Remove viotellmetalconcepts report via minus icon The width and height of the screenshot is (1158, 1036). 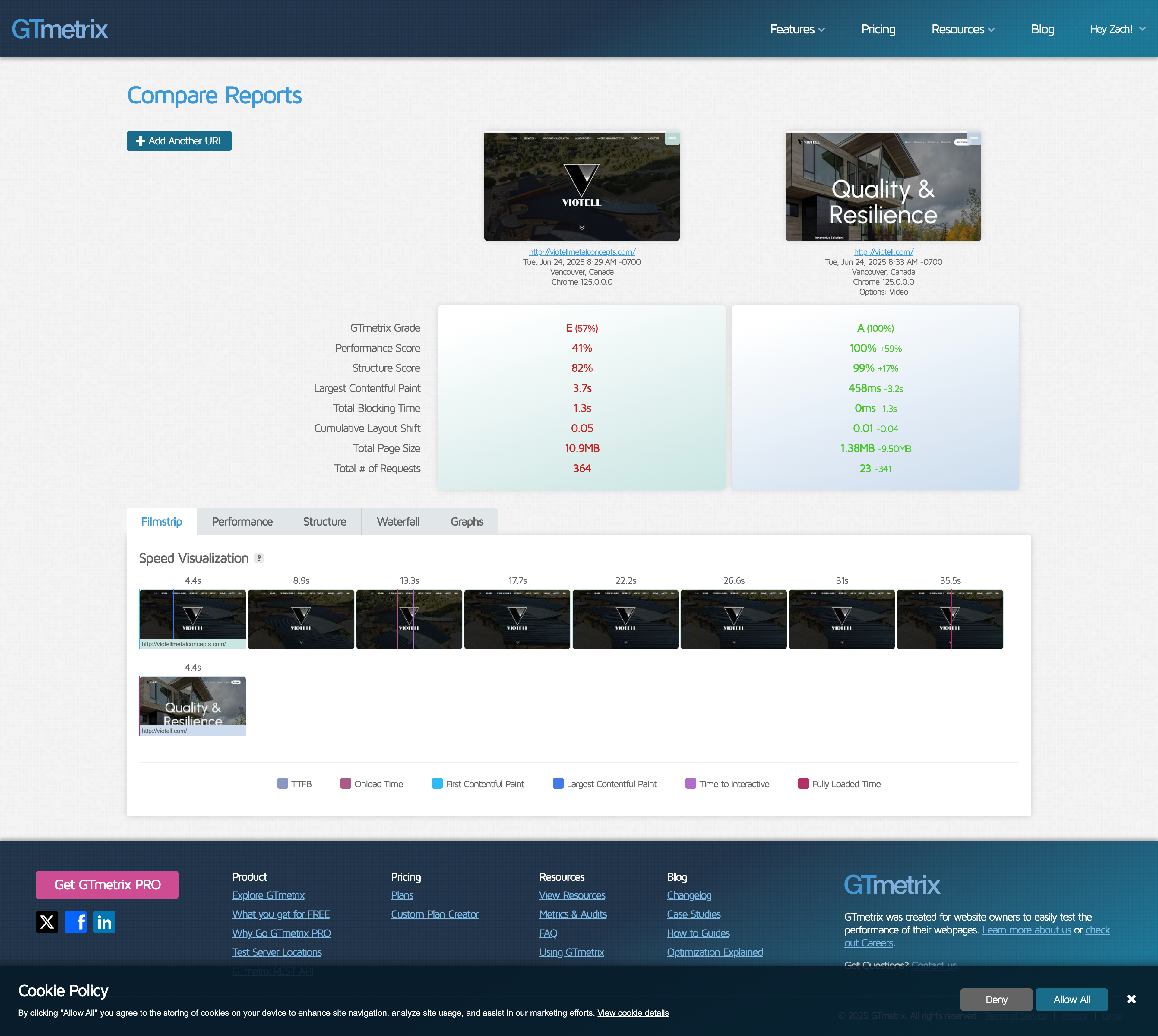click(672, 138)
